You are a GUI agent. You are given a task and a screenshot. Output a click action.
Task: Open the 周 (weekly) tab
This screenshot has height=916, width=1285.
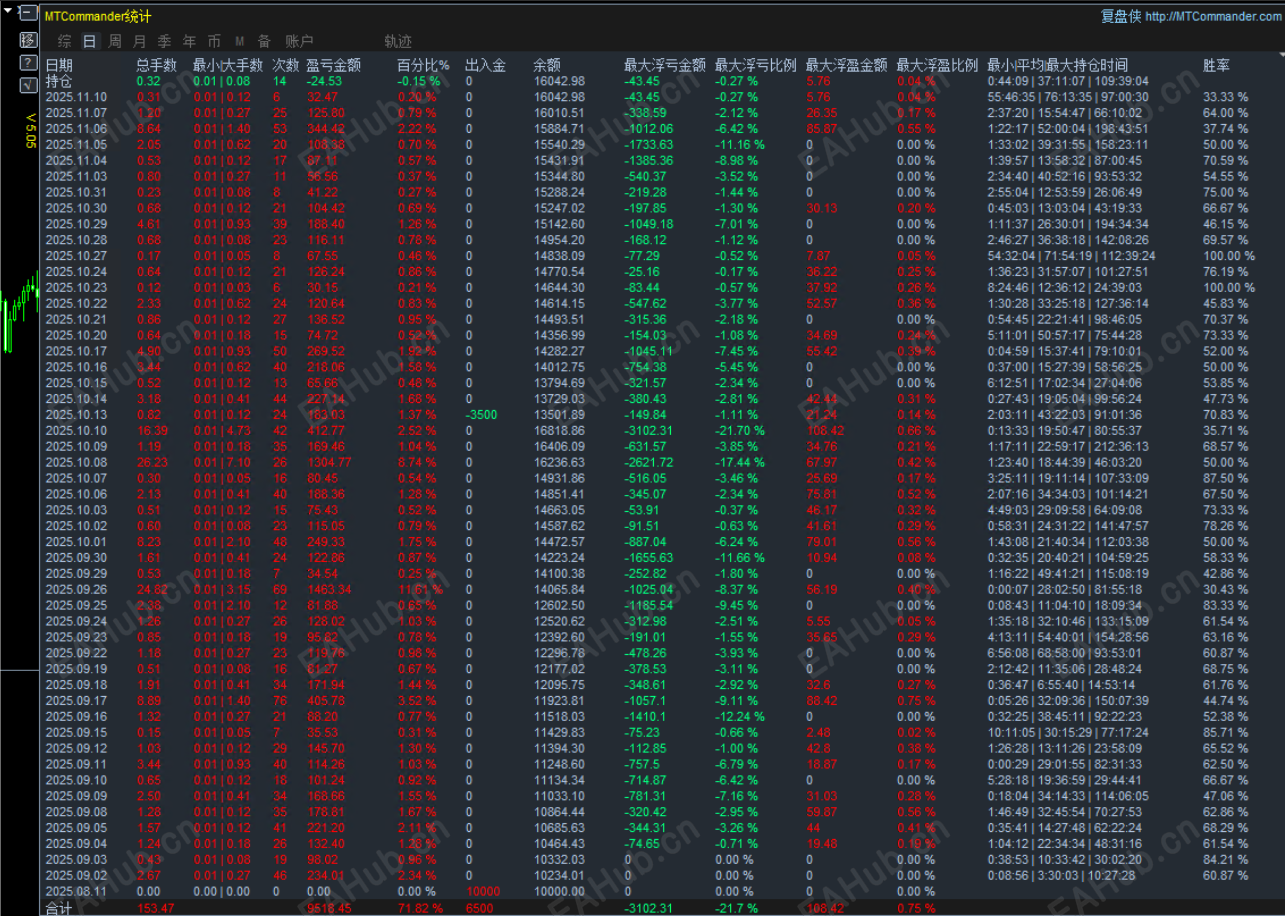115,41
